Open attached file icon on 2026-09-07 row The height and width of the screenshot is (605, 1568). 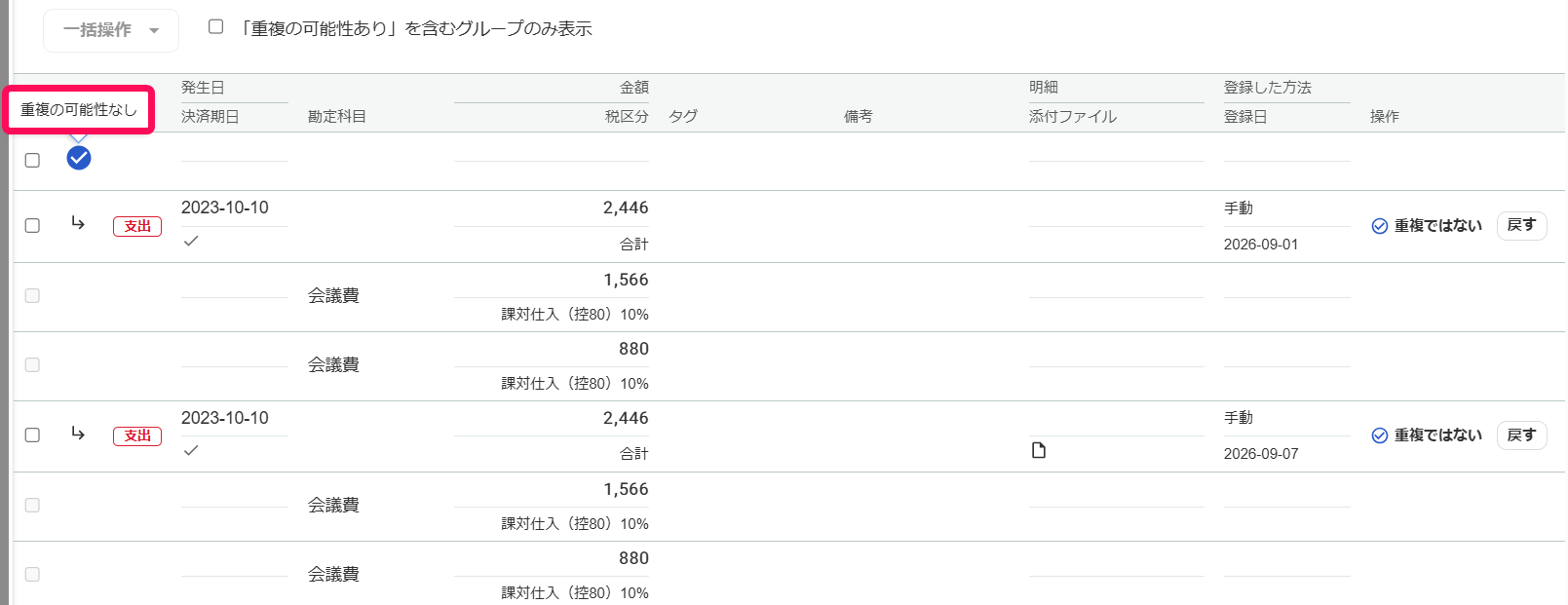pos(1039,450)
